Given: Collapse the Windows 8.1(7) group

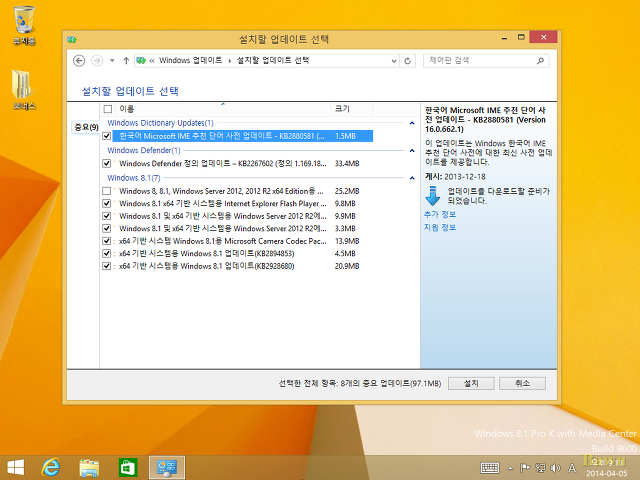Looking at the screenshot, I should point(412,178).
